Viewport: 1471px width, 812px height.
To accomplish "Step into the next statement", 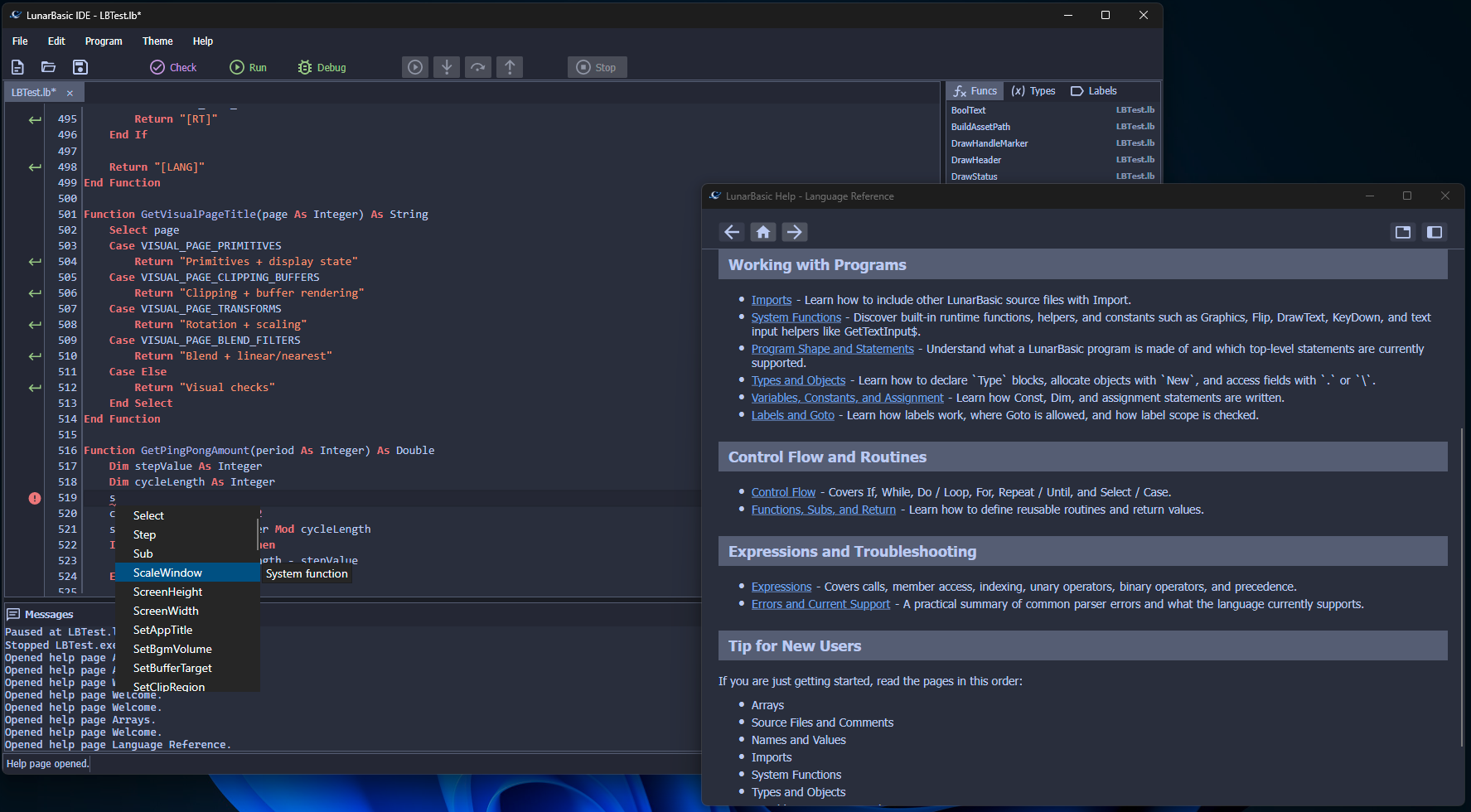I will click(447, 67).
